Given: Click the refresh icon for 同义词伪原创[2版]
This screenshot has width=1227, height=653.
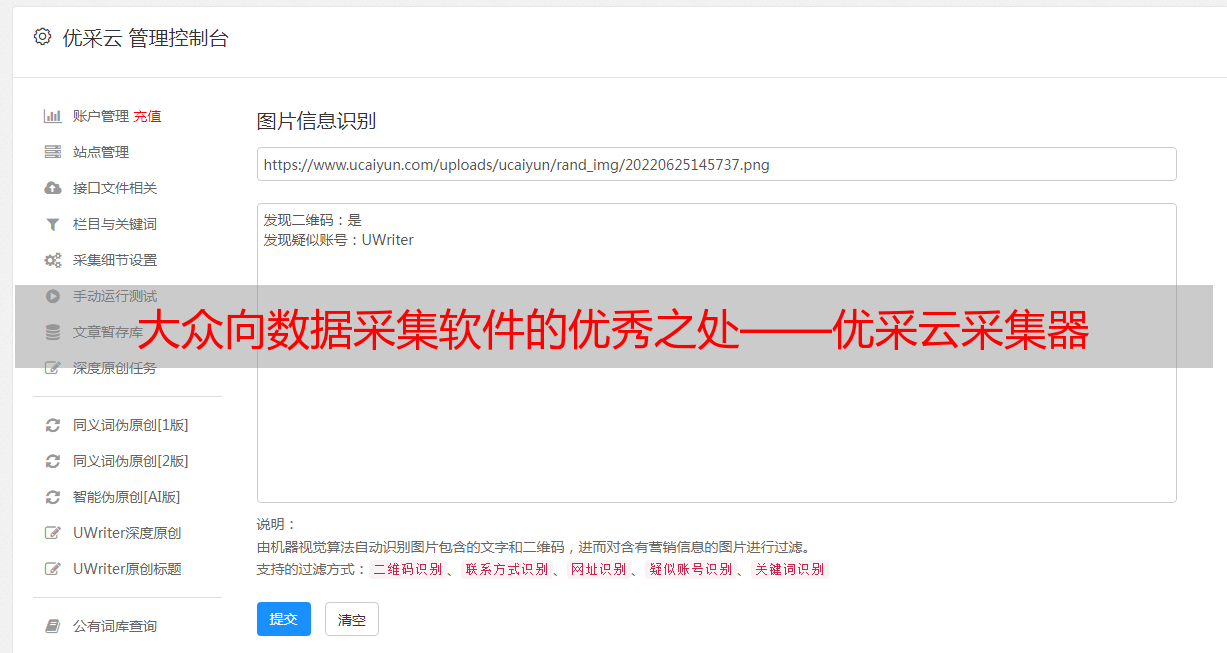Looking at the screenshot, I should (x=53, y=461).
